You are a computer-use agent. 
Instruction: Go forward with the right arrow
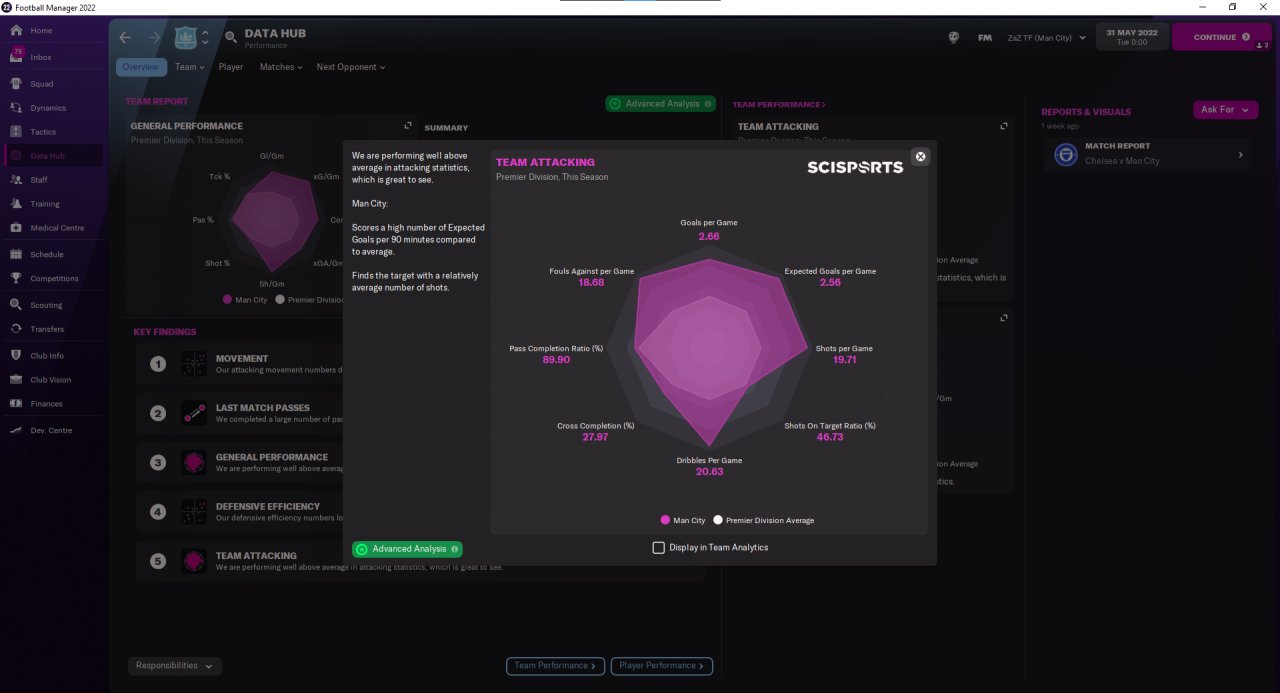pyautogui.click(x=154, y=38)
